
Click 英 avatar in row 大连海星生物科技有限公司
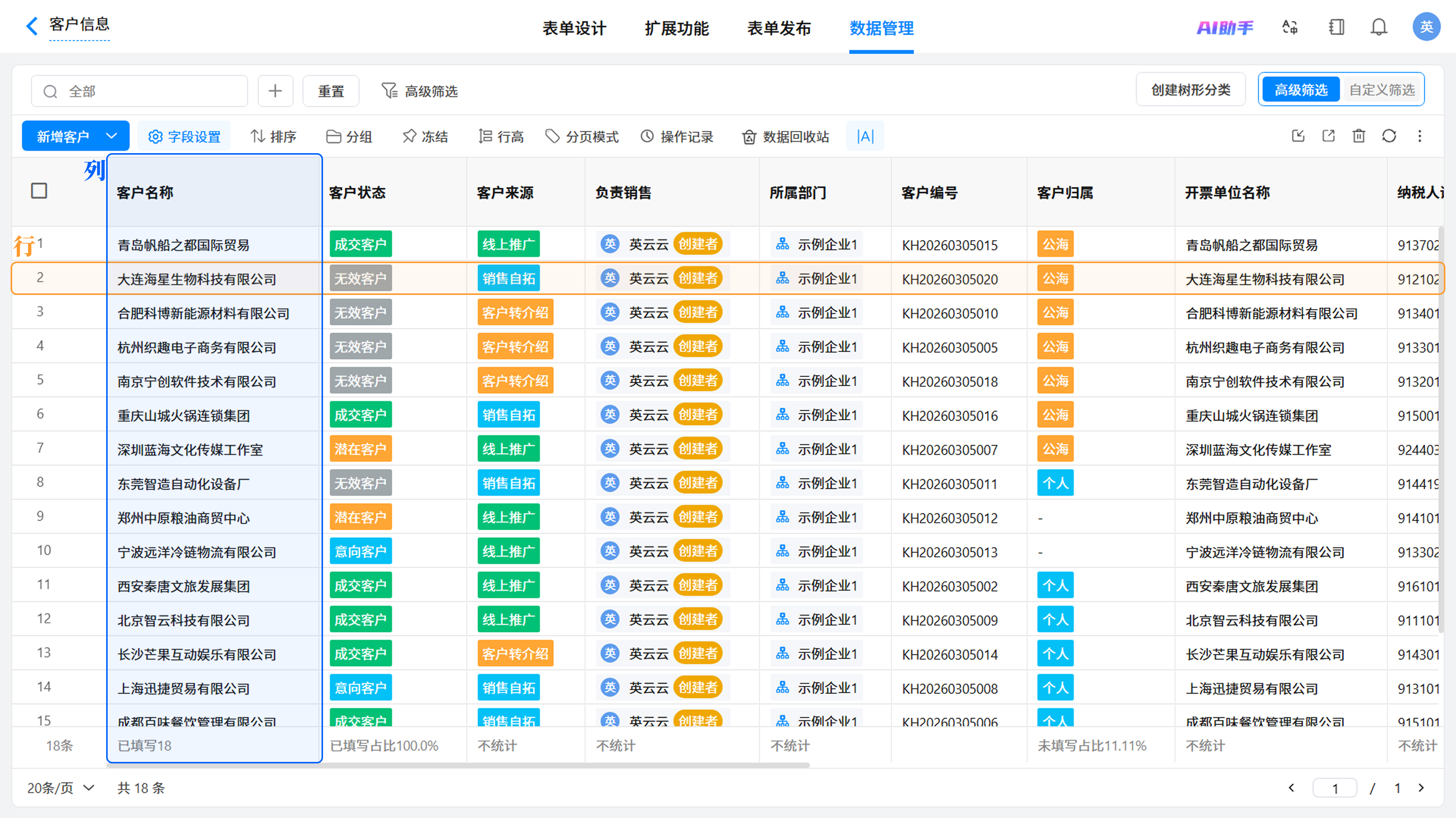tap(610, 278)
